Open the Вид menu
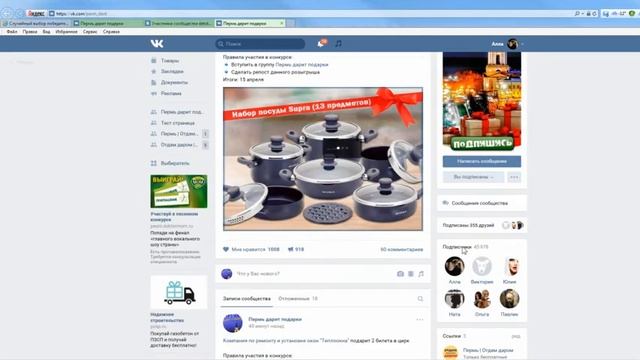This screenshot has height=360, width=640. [x=47, y=31]
